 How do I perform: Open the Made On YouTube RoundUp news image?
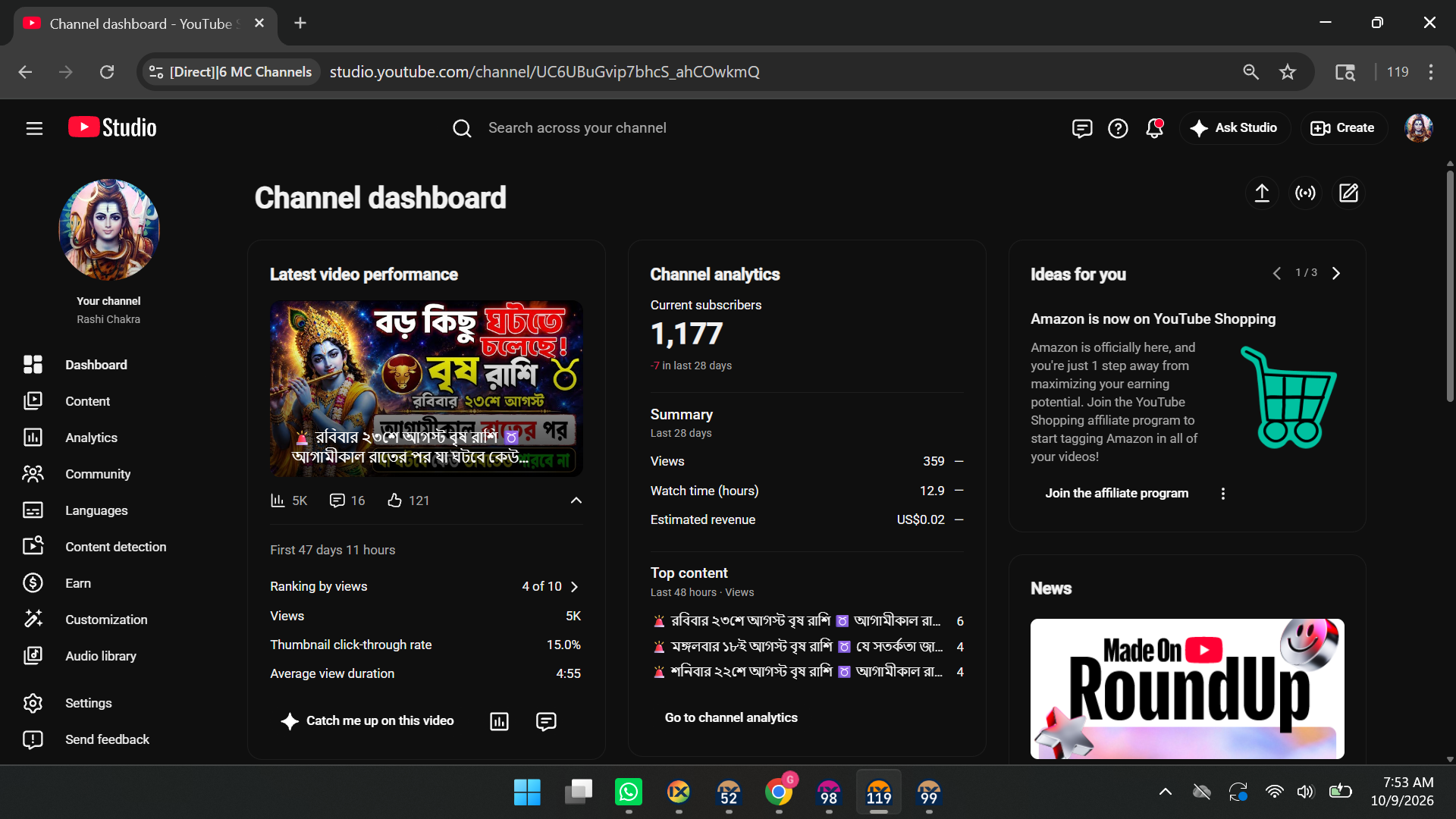(x=1187, y=689)
